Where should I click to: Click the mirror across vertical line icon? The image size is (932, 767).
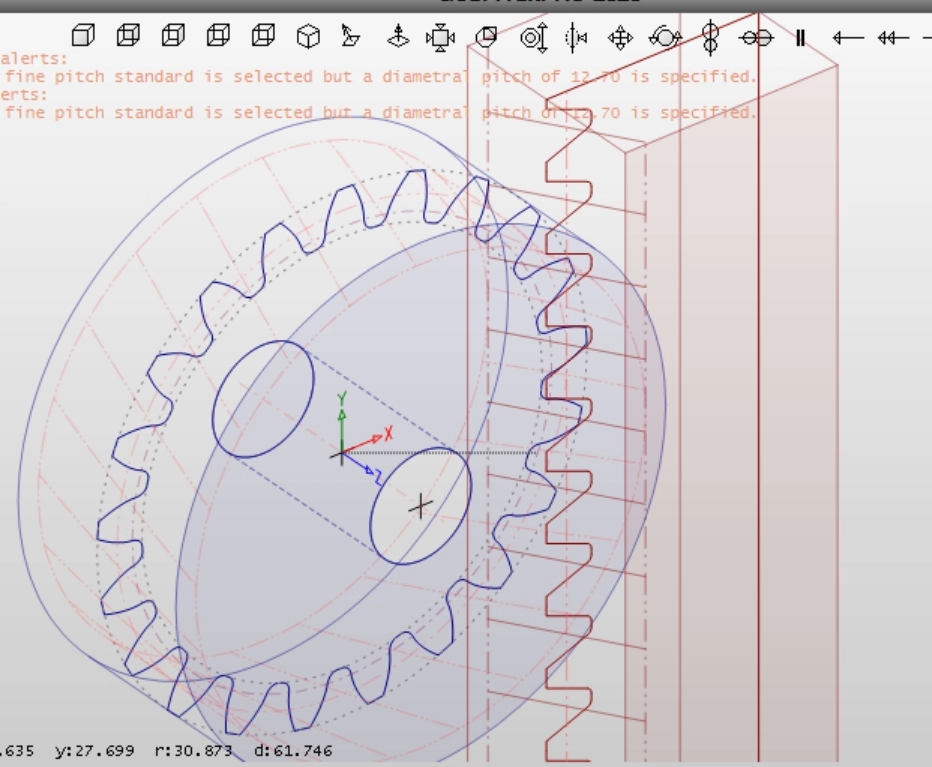click(577, 38)
